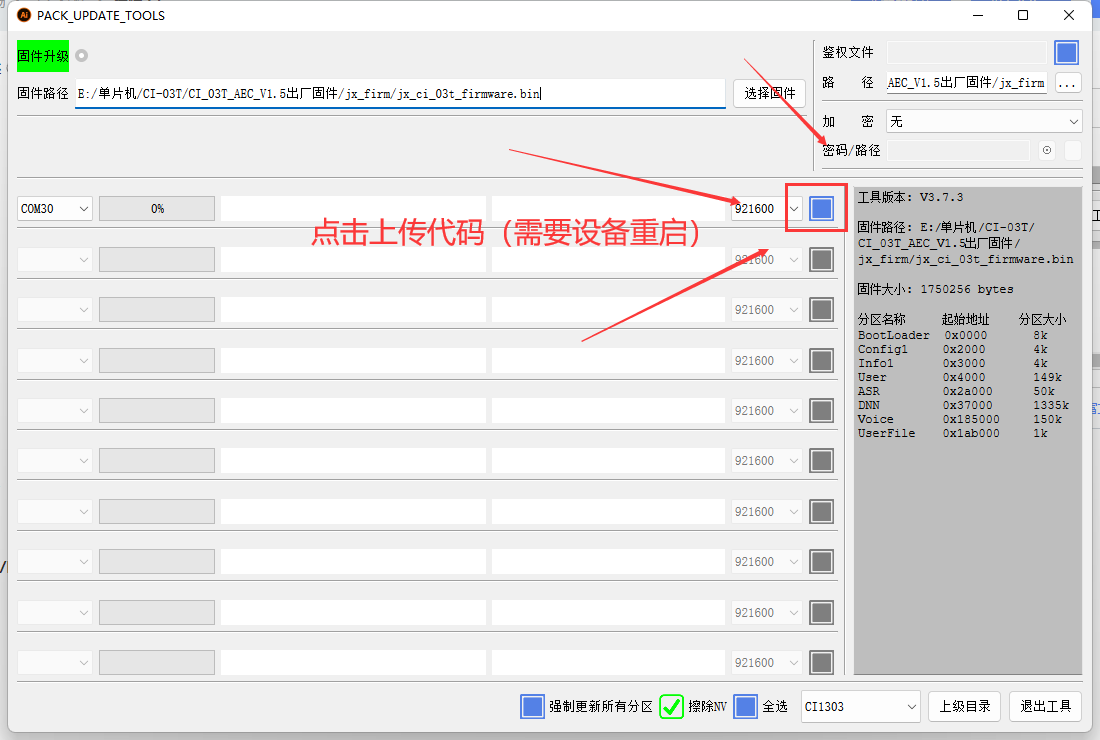Open the COM30 port dropdown
Image resolution: width=1100 pixels, height=740 pixels.
point(55,208)
